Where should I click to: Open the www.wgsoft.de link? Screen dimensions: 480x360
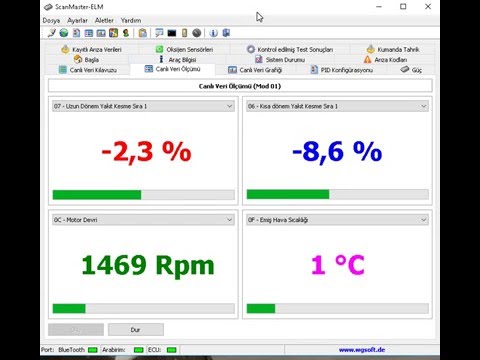click(x=362, y=350)
